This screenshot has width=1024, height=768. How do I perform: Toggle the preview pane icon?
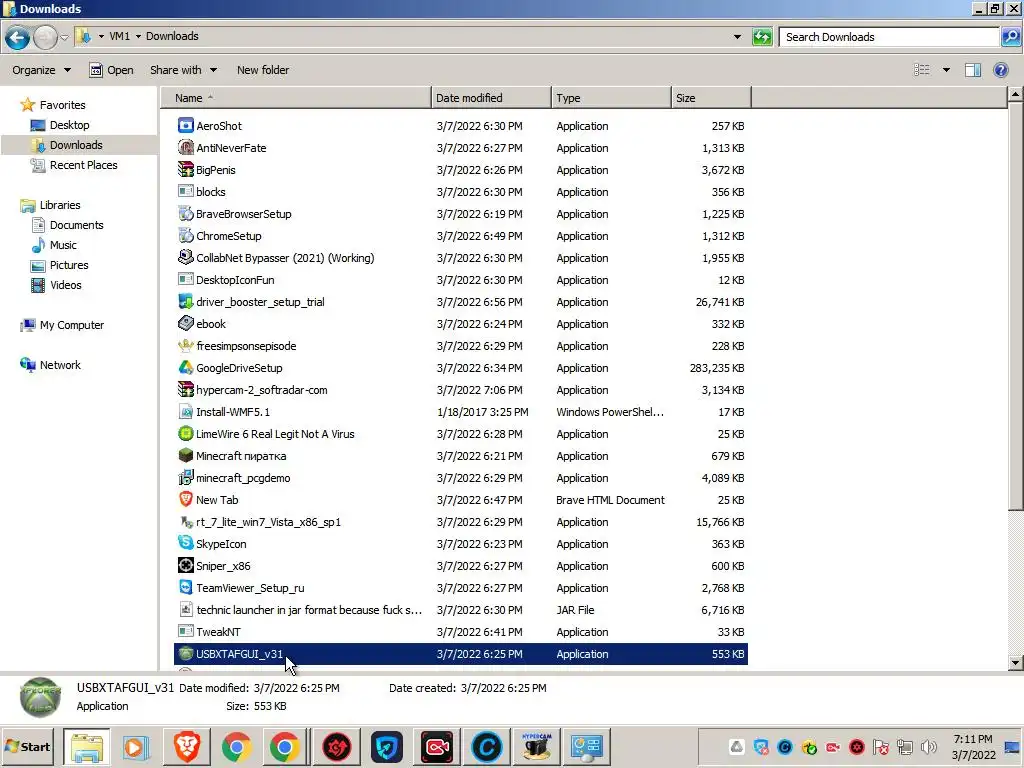click(x=972, y=70)
